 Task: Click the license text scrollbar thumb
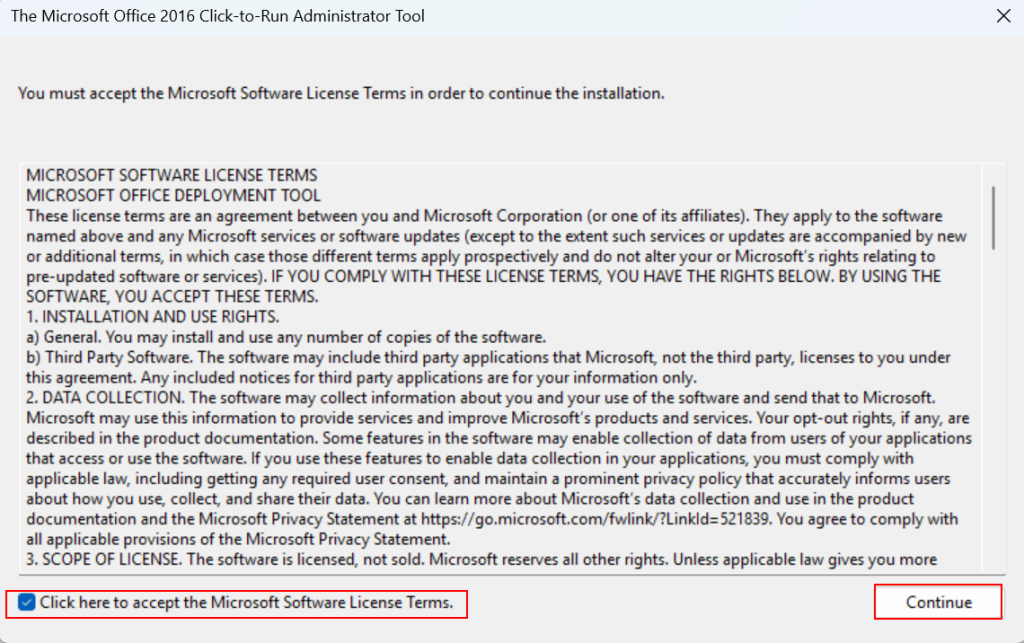coord(993,216)
